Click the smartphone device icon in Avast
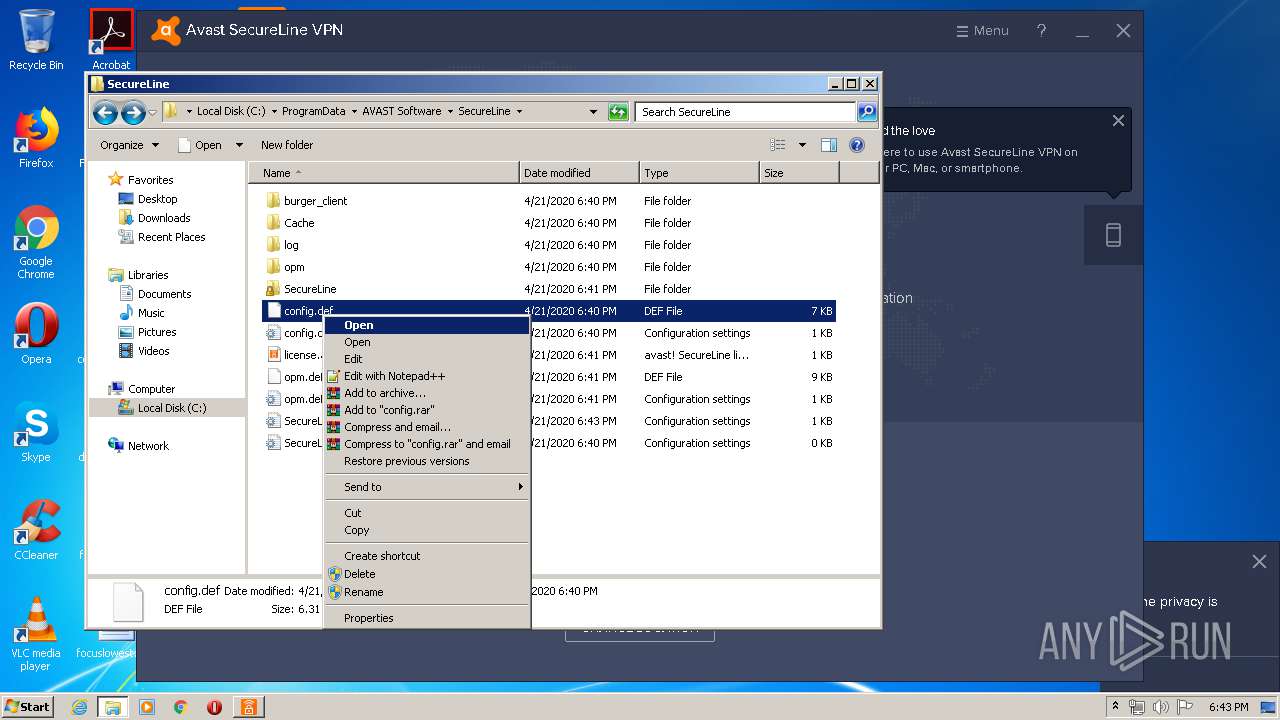This screenshot has height=720, width=1280. click(1113, 235)
